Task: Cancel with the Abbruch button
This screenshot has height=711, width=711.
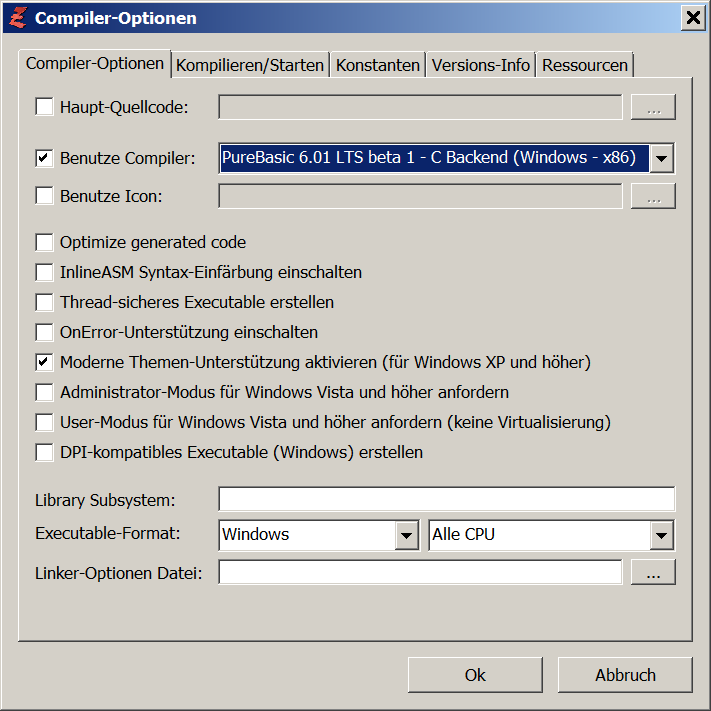Action: [625, 675]
